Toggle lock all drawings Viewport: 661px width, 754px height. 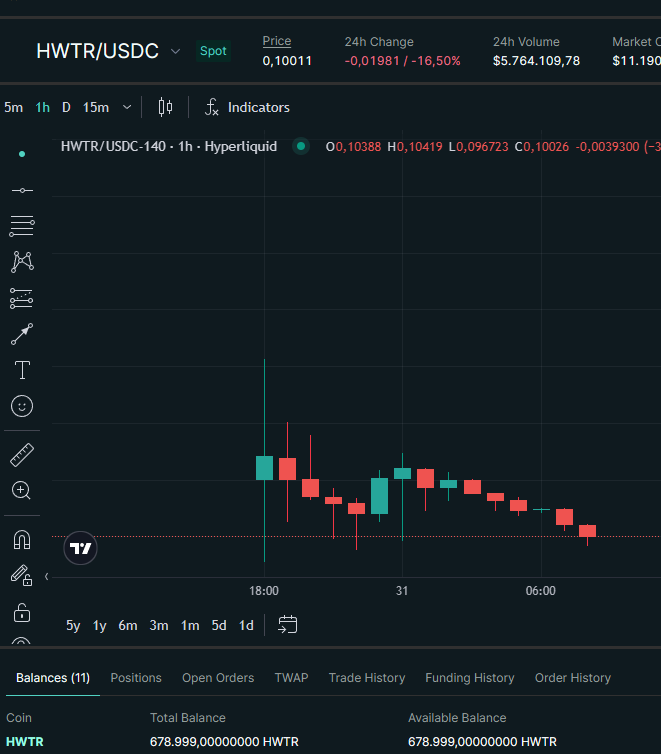point(22,613)
